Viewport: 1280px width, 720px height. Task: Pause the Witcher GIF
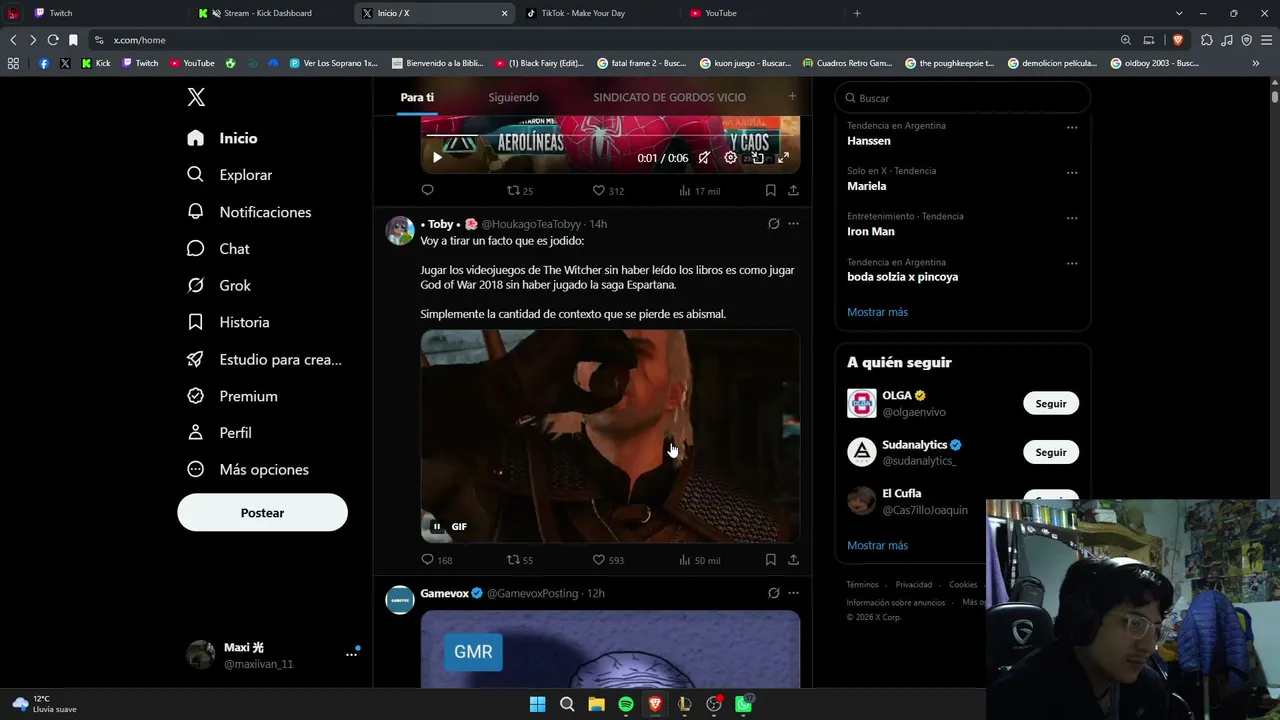437,527
